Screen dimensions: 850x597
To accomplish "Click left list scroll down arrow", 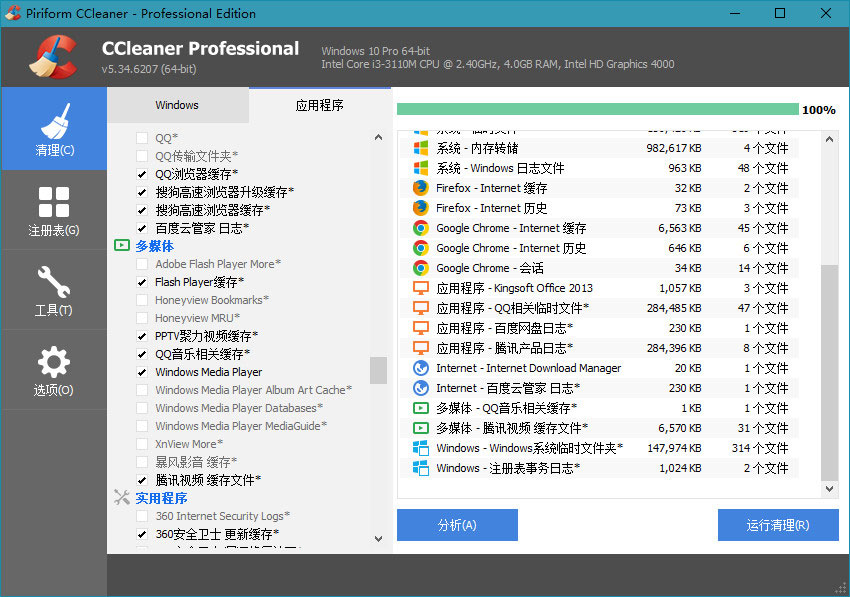I will 378,538.
